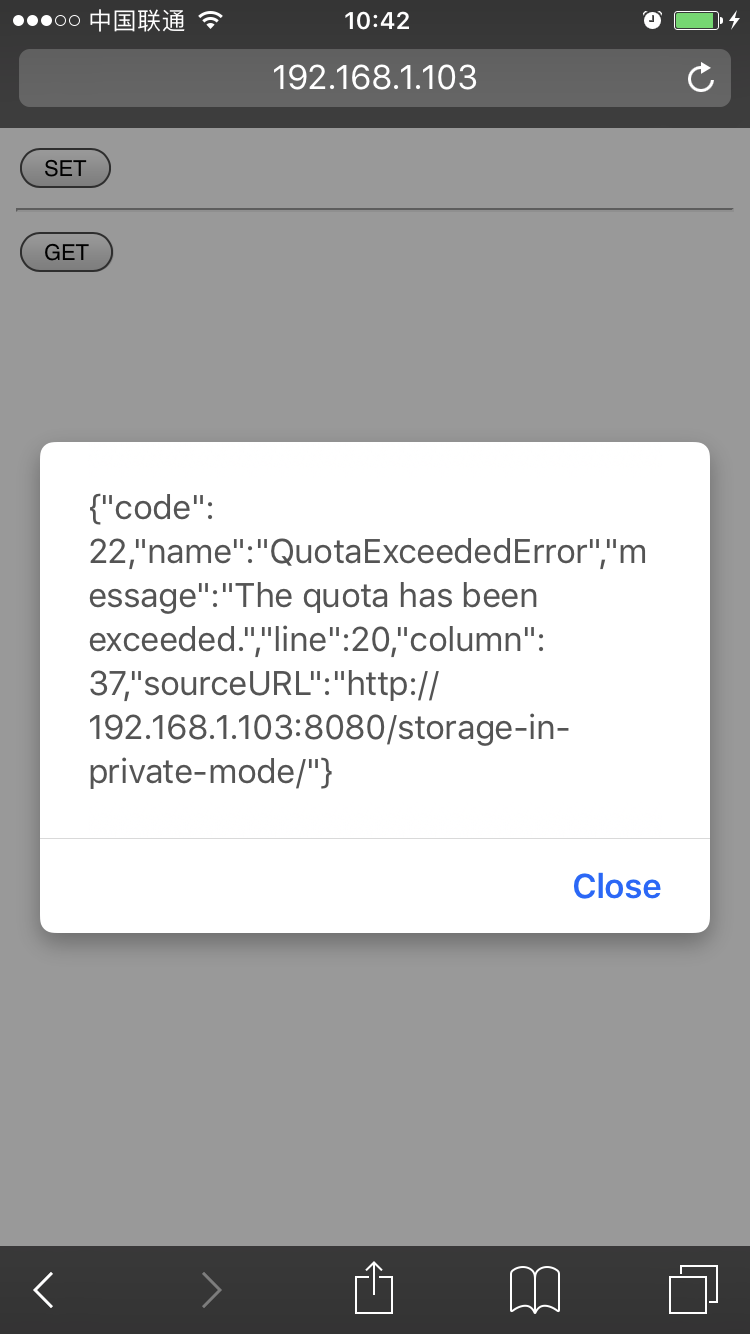Tap the alarm clock status icon

tap(652, 20)
